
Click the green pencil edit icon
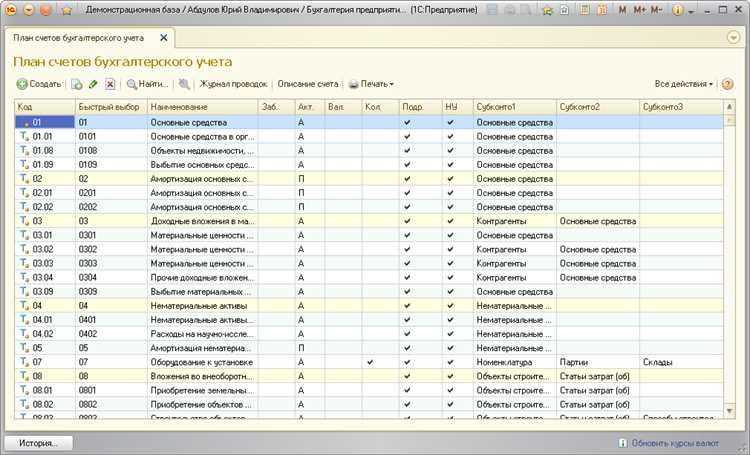pos(93,84)
